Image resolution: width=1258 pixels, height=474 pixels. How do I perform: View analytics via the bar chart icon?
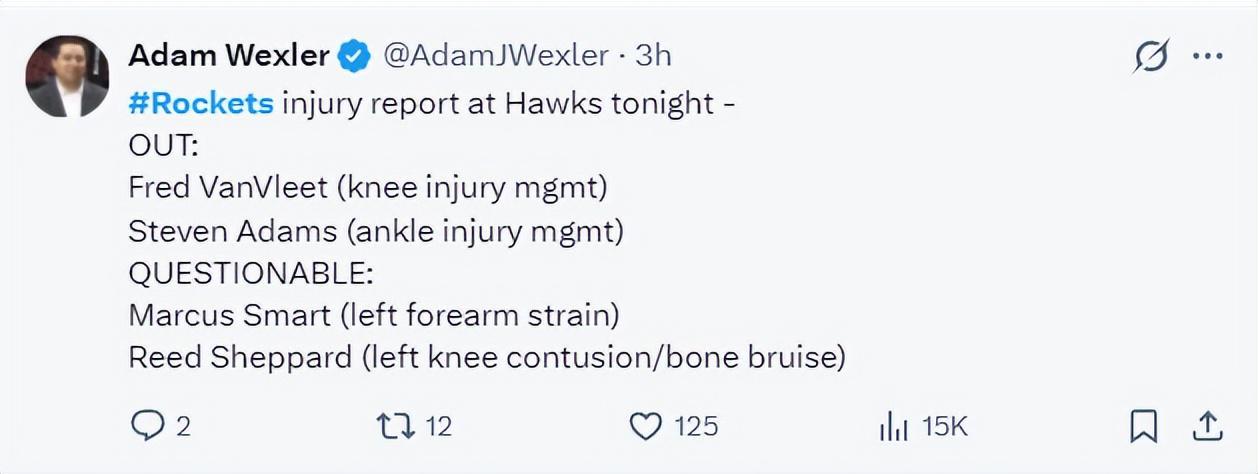click(893, 427)
